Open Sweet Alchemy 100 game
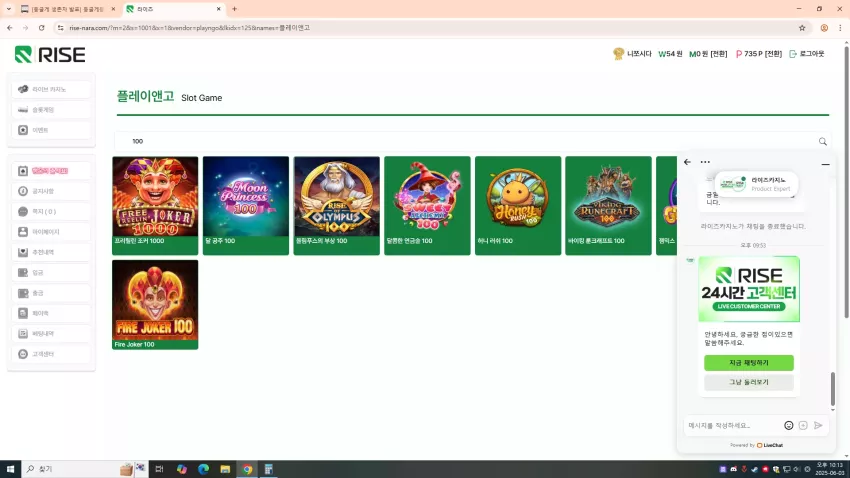This screenshot has width=850, height=478. tap(427, 205)
